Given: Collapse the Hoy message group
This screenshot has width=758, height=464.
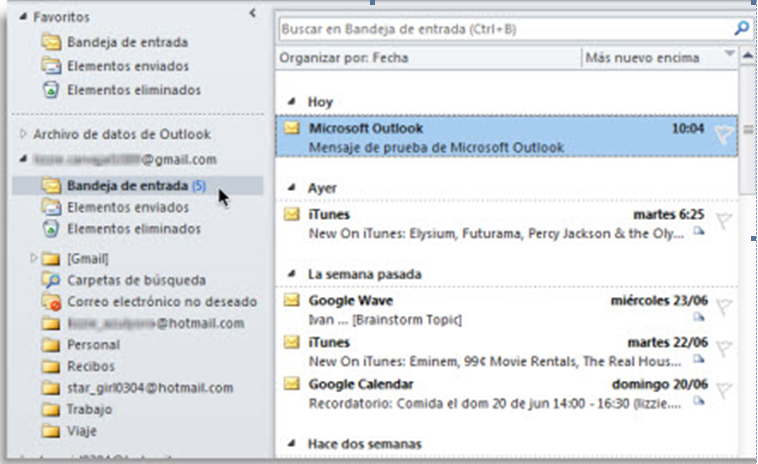Looking at the screenshot, I should 292,102.
